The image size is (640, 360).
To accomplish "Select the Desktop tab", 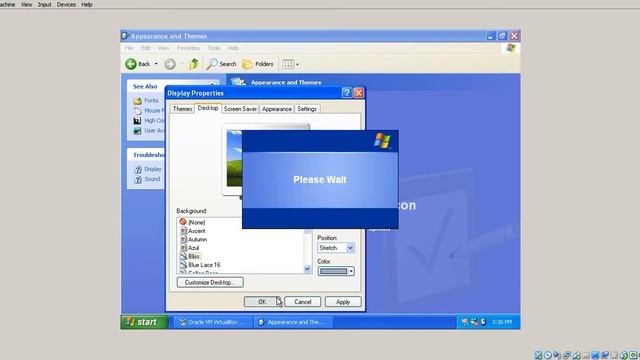I will (208, 108).
